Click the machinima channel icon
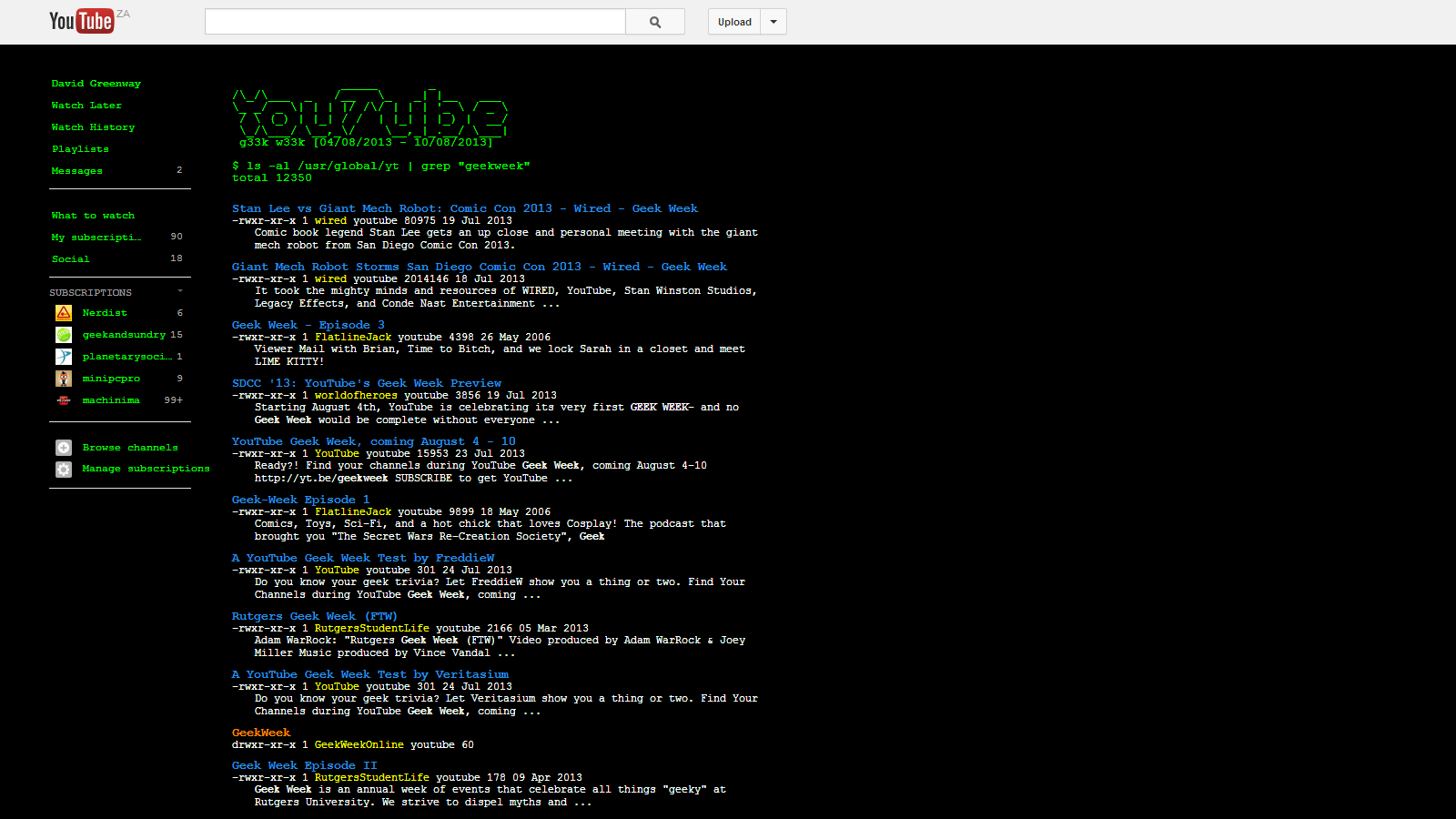This screenshot has height=819, width=1456. tap(64, 400)
